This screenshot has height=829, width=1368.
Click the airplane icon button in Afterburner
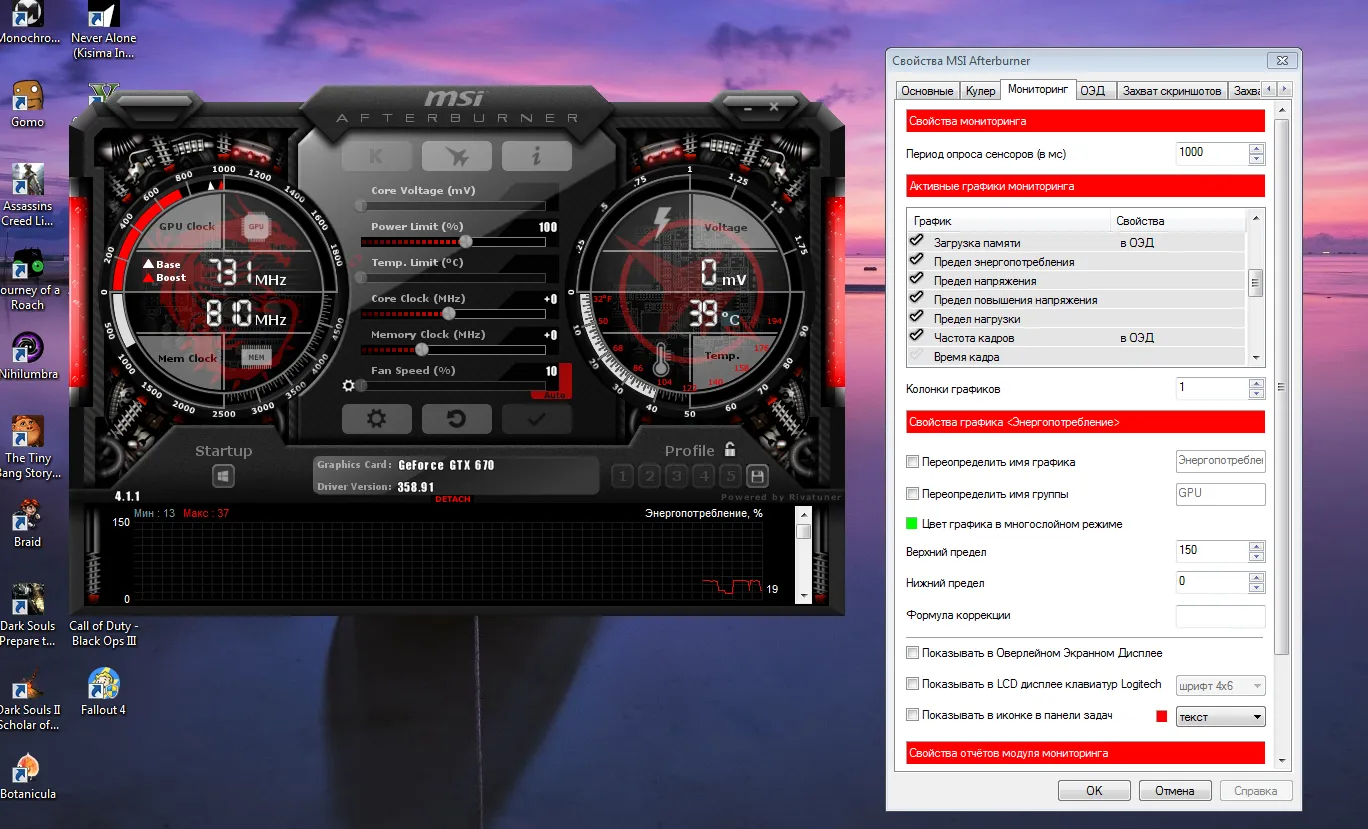pyautogui.click(x=456, y=156)
